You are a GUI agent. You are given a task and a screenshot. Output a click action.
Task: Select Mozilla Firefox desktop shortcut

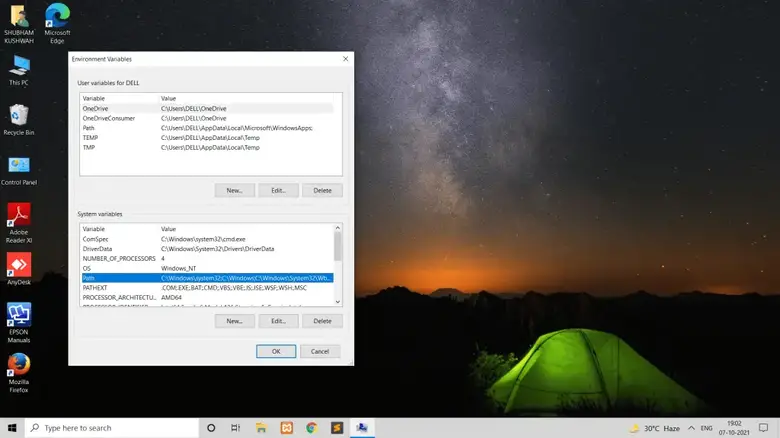point(19,373)
